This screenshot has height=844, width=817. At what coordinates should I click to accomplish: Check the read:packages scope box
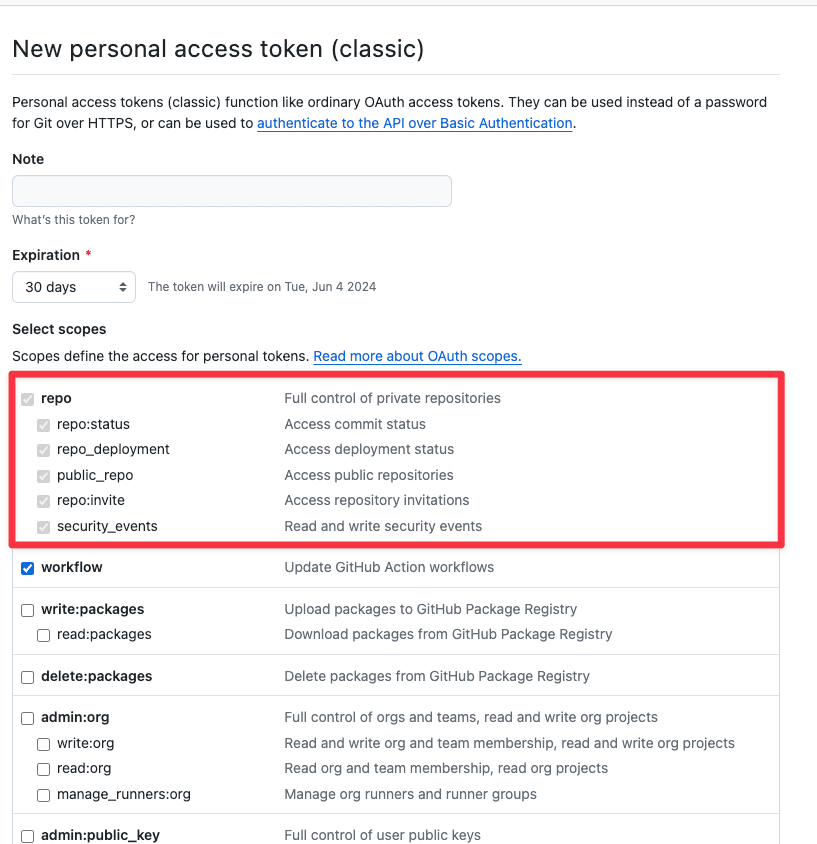(x=44, y=635)
